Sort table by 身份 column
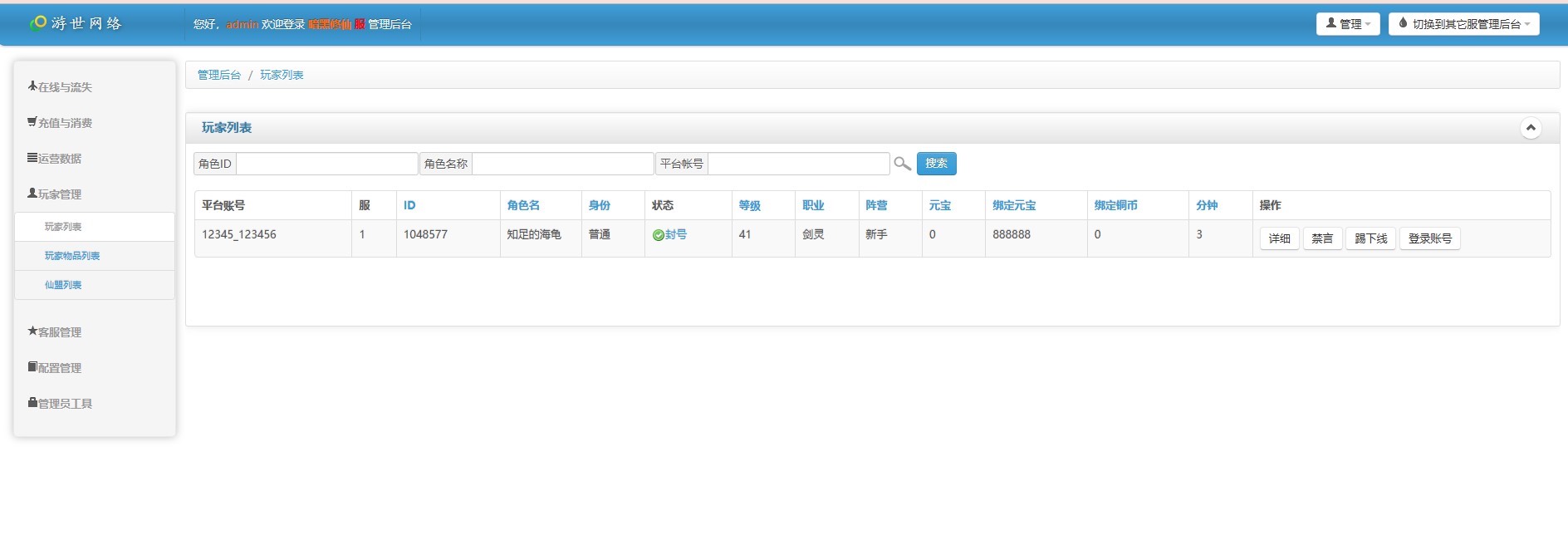The image size is (1568, 545). click(x=599, y=205)
